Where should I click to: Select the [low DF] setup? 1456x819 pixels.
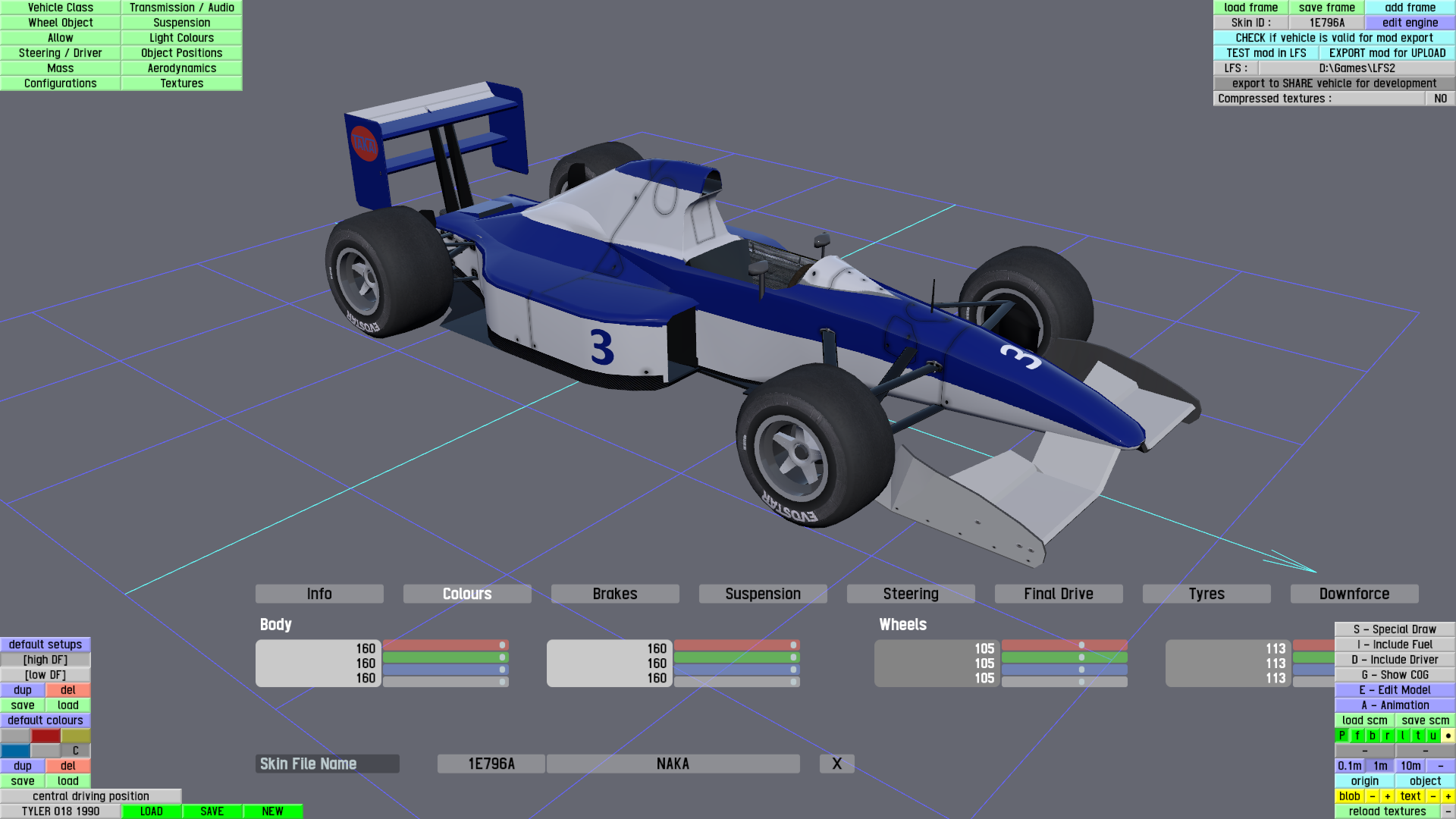point(45,675)
